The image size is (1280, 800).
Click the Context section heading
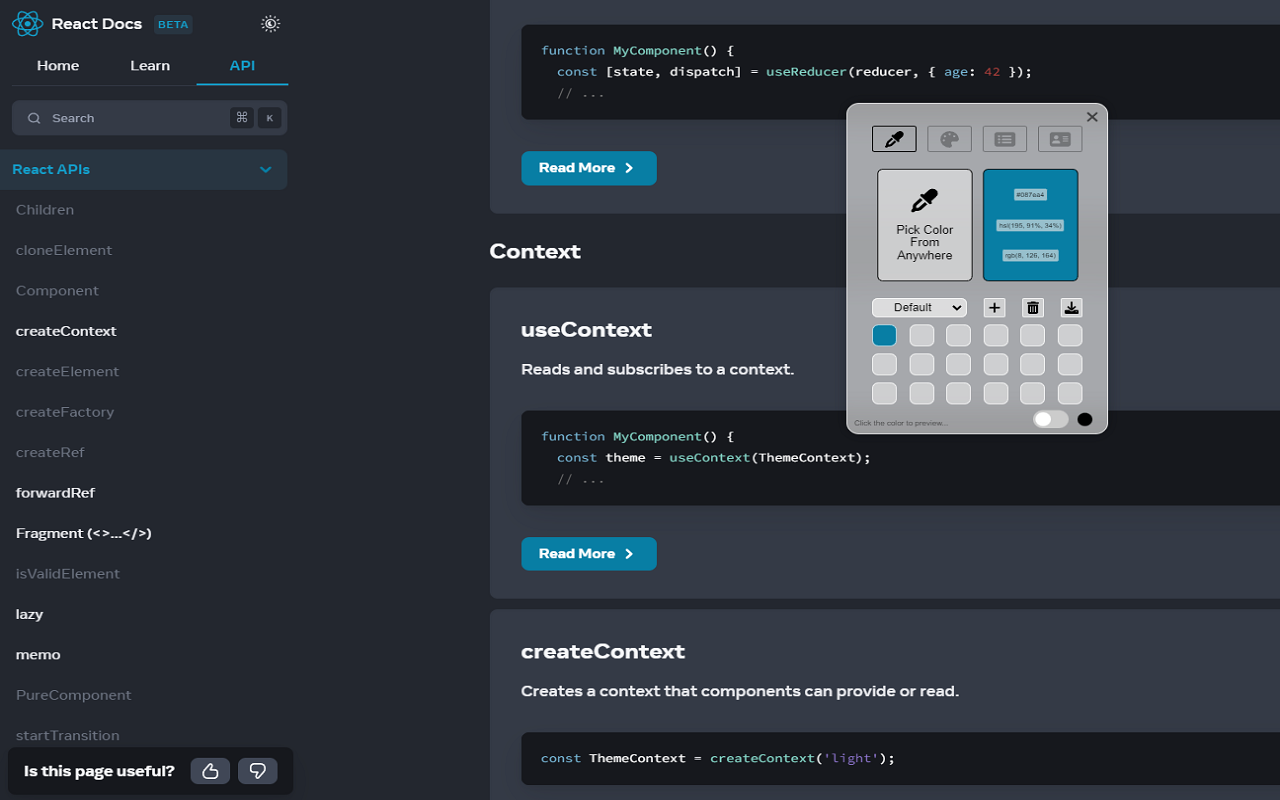tap(535, 251)
